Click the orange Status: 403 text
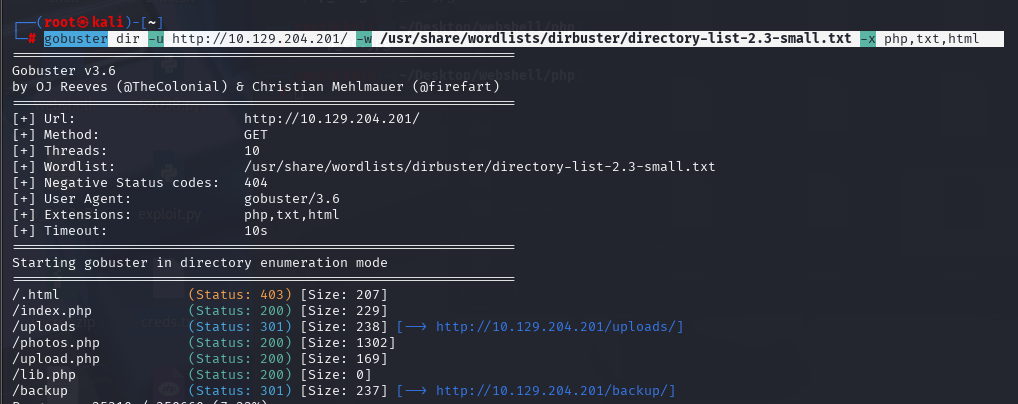Image resolution: width=1018 pixels, height=404 pixels. tap(240, 294)
